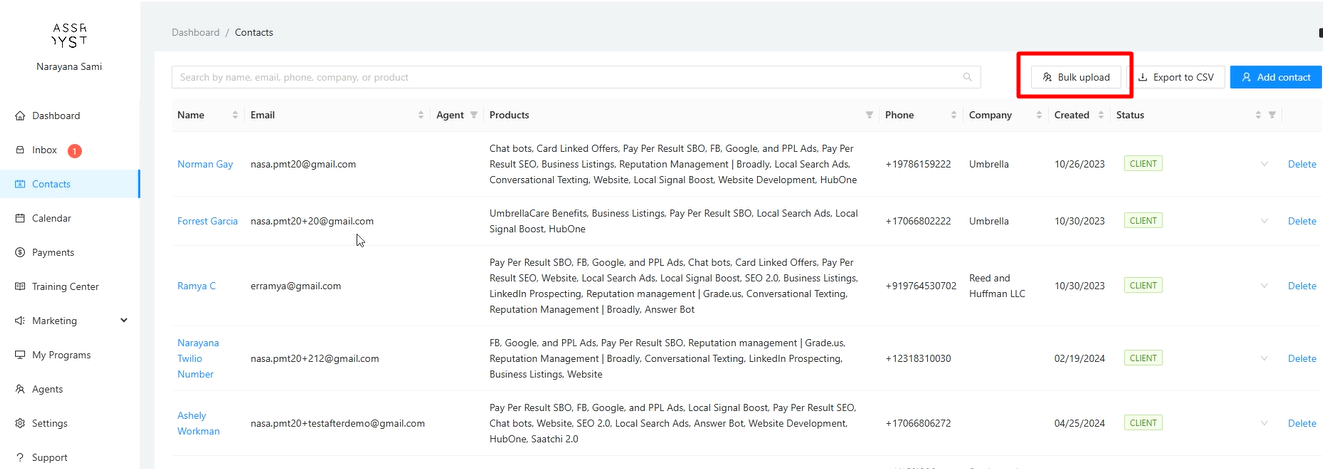Sort contacts by Name column
1323x469 pixels.
click(x=235, y=115)
